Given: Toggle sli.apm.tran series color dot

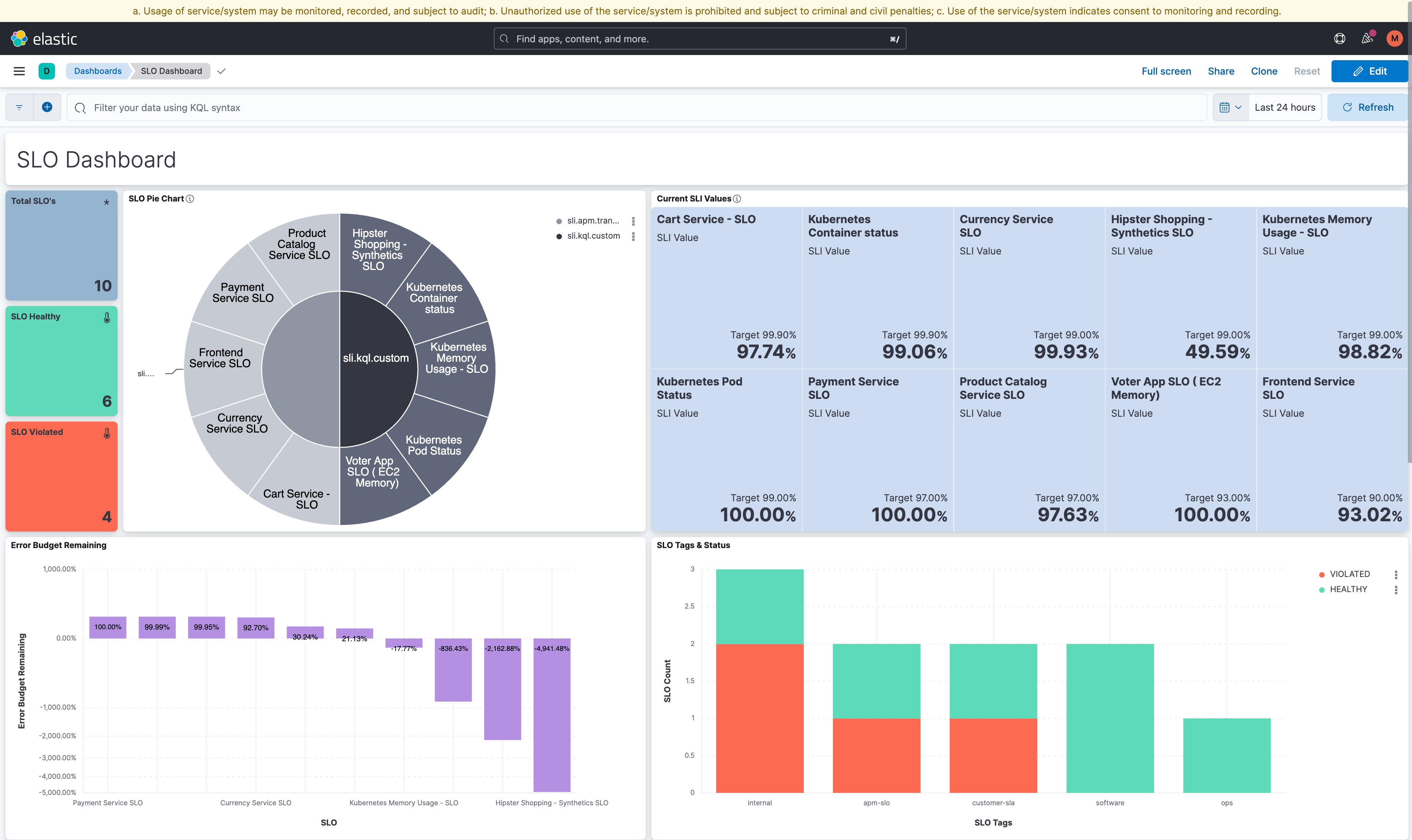Looking at the screenshot, I should tap(559, 221).
